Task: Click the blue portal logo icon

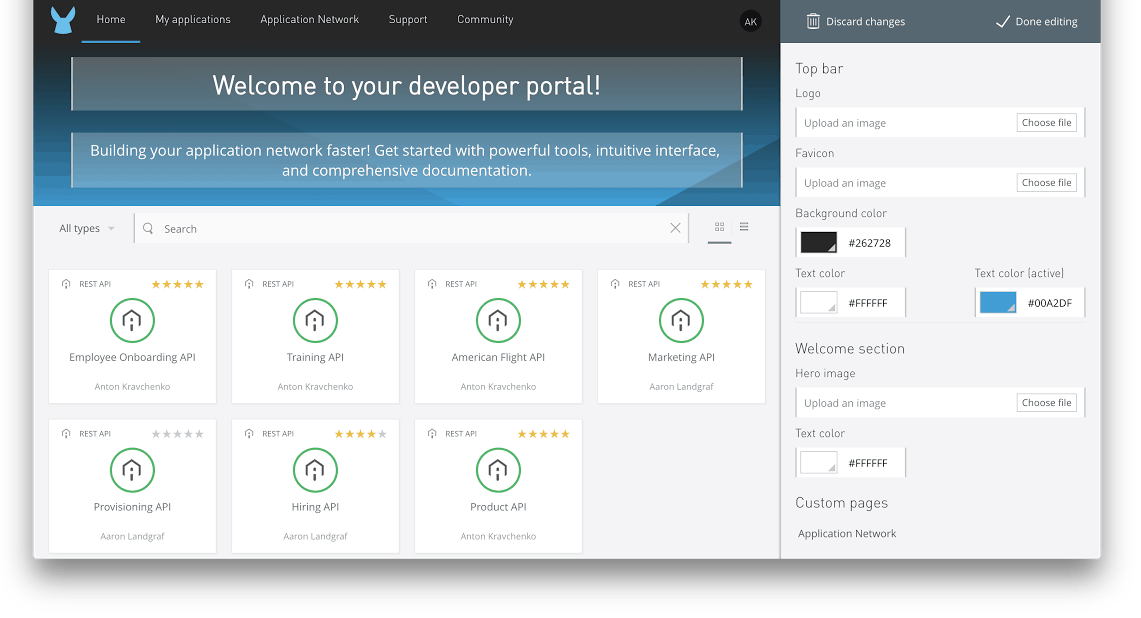Action: tap(63, 20)
